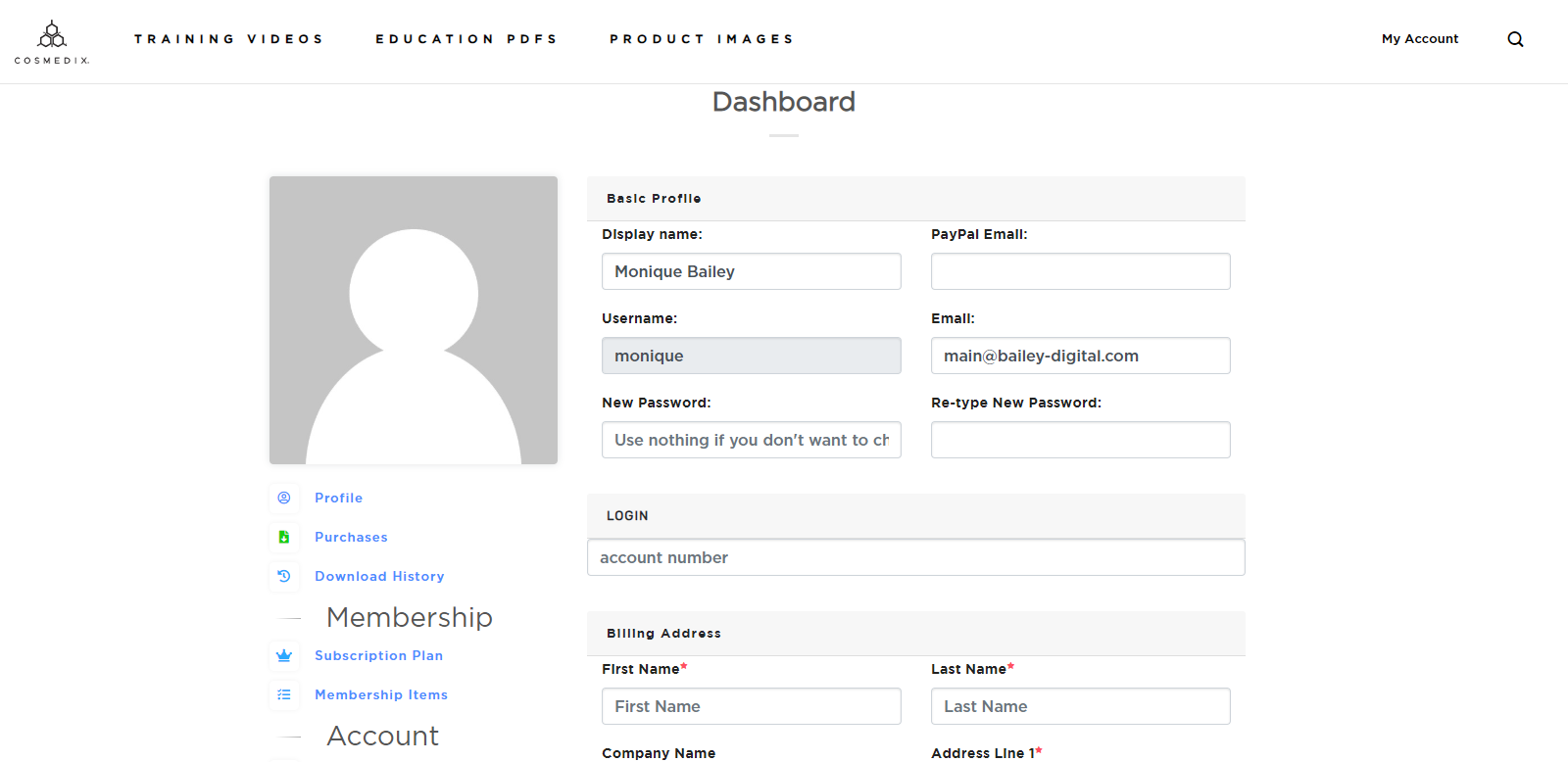
Task: Click the Username field showing monique
Action: [752, 356]
